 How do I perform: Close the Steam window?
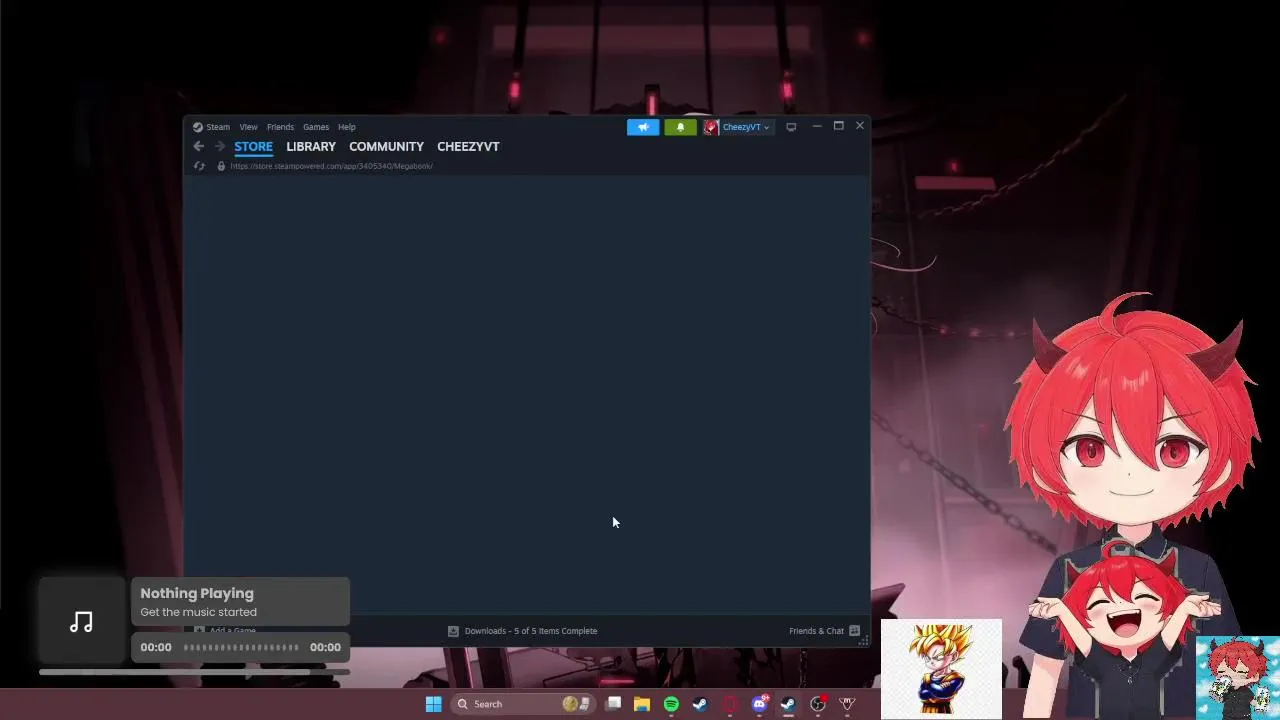859,126
